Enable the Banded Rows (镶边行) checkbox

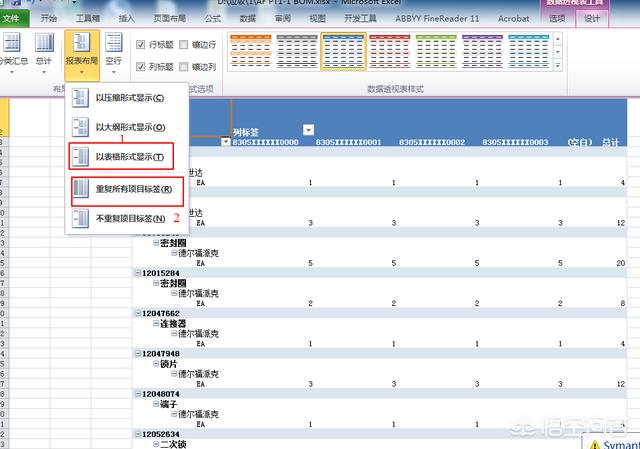186,45
